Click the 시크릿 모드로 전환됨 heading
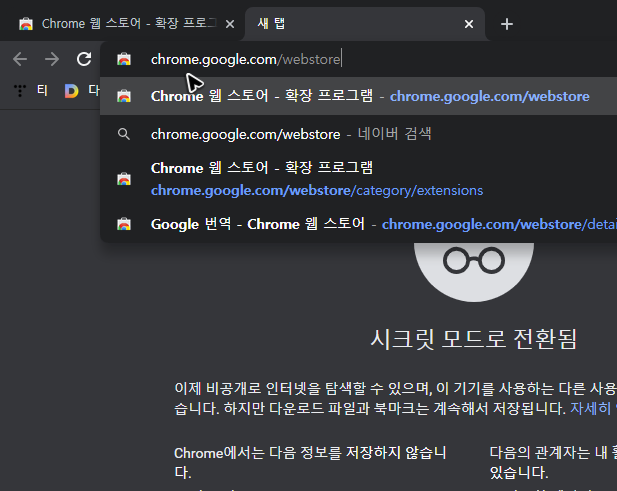Image resolution: width=617 pixels, height=491 pixels. tap(474, 339)
